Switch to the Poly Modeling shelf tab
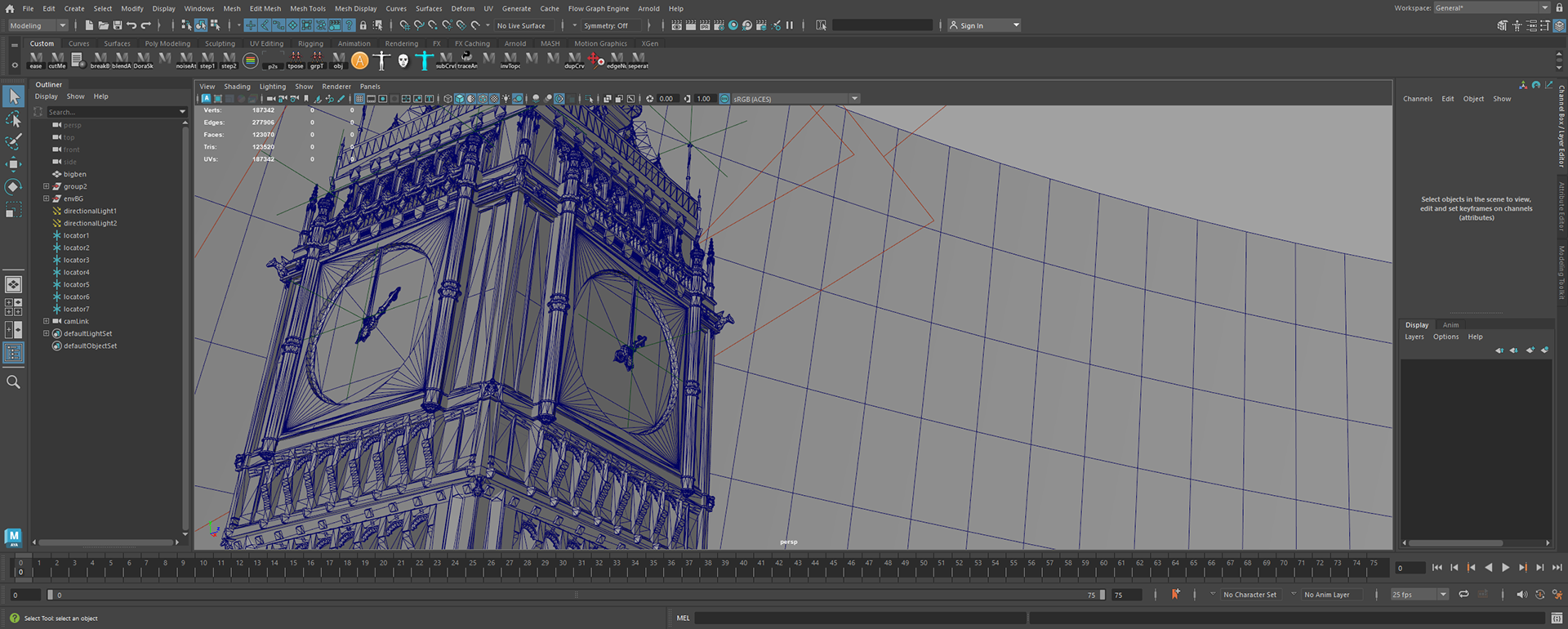1568x629 pixels. coord(167,43)
